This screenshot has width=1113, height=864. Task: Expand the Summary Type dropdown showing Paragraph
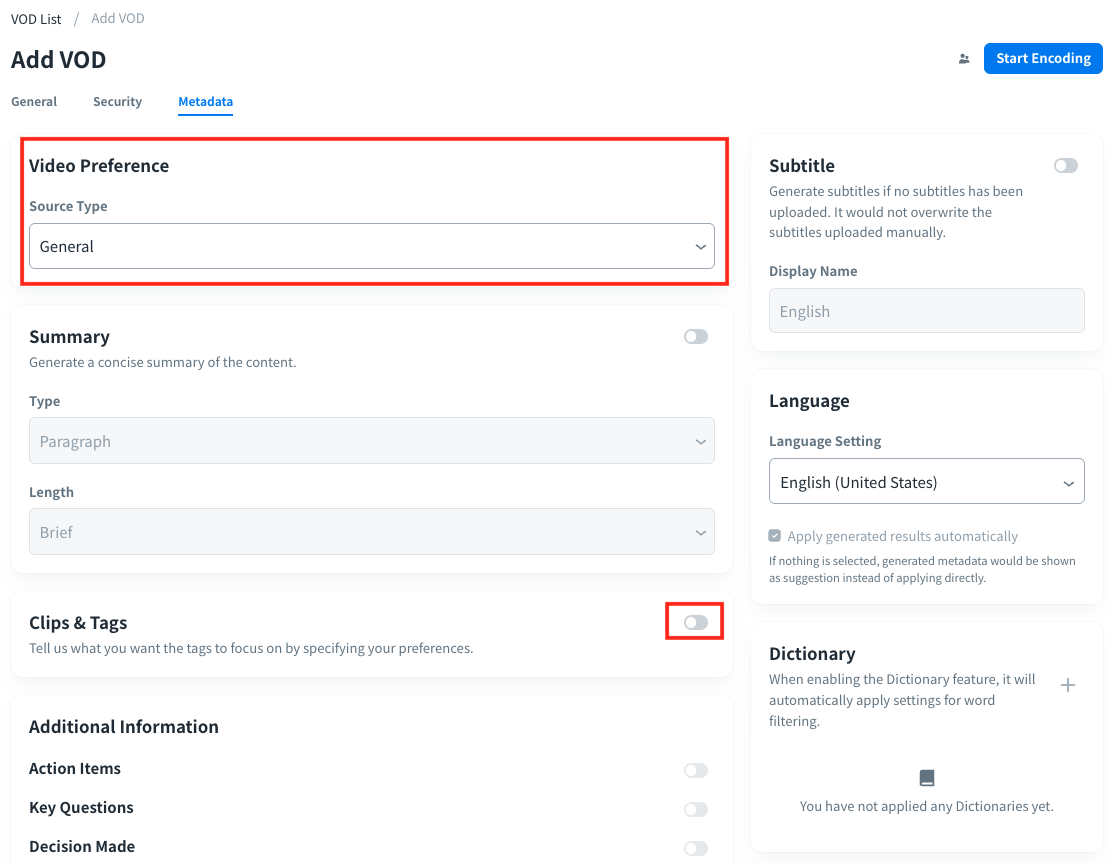pyautogui.click(x=371, y=440)
